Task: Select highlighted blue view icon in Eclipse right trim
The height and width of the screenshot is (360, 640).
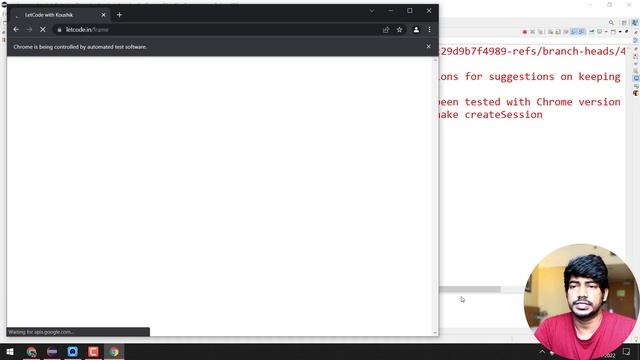Action: (x=636, y=78)
